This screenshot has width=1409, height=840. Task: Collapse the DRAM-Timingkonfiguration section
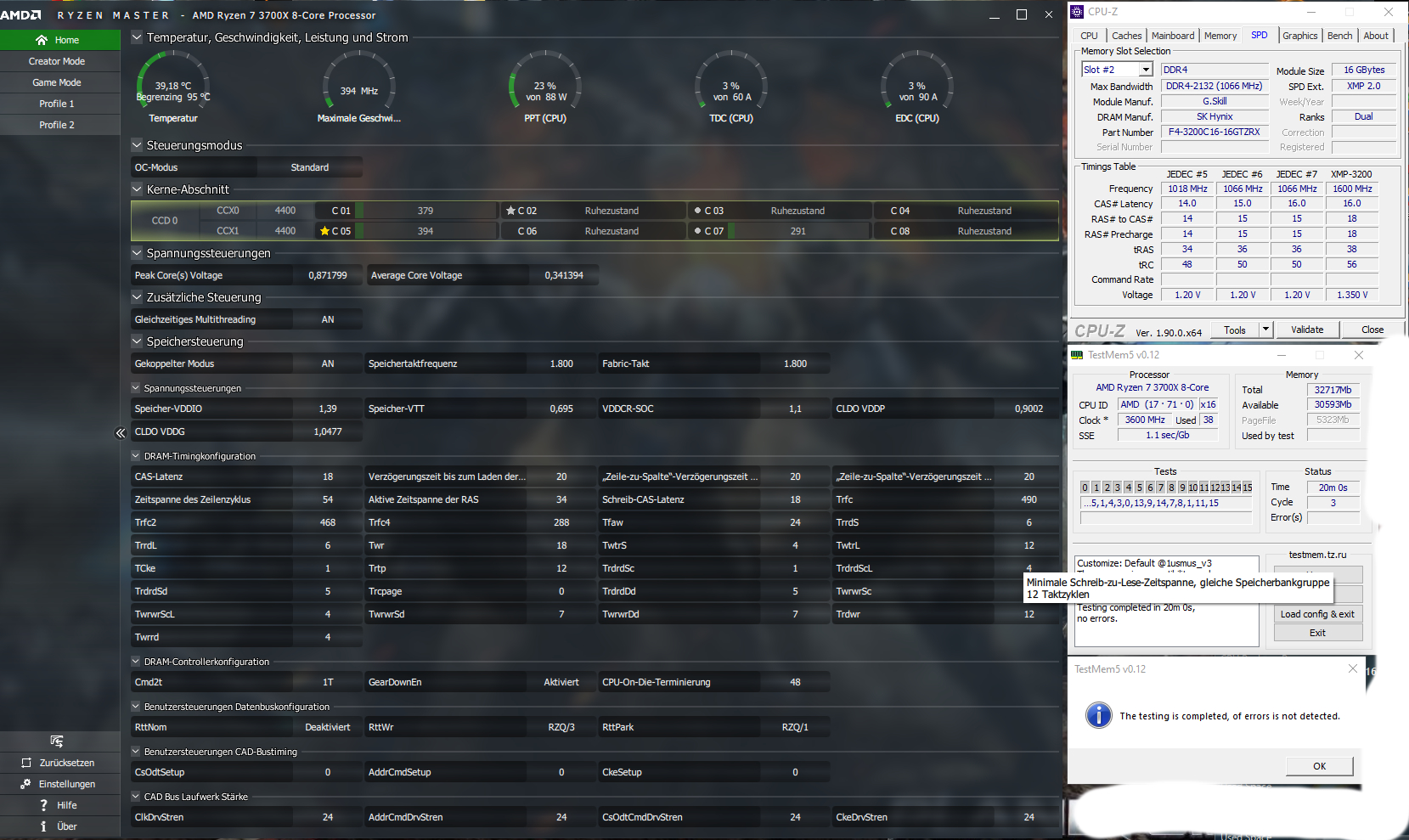pyautogui.click(x=136, y=456)
